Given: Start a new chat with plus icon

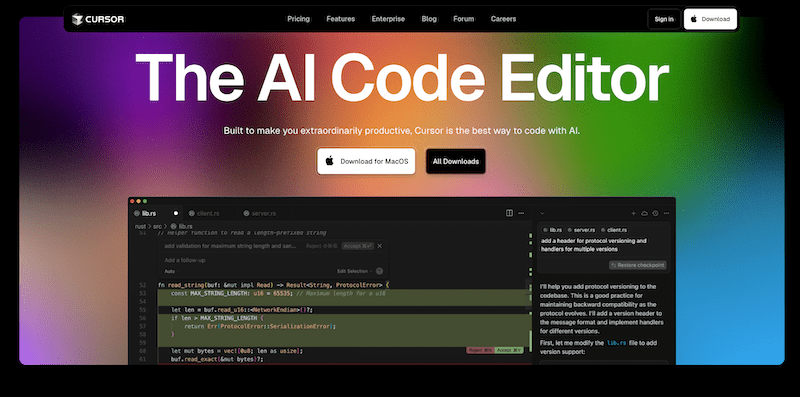Looking at the screenshot, I should coord(634,213).
